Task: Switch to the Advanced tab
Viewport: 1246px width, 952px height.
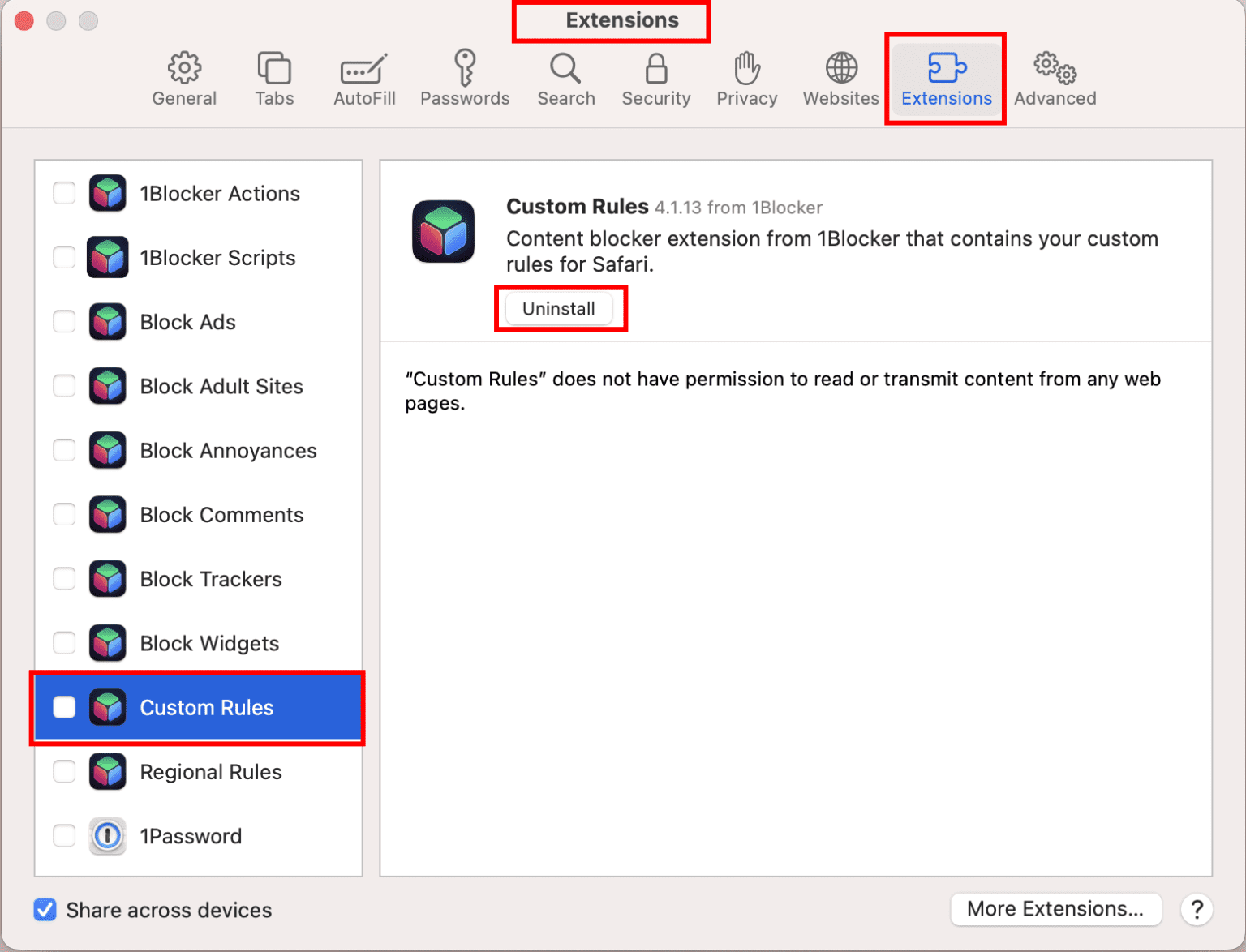Action: 1054,79
